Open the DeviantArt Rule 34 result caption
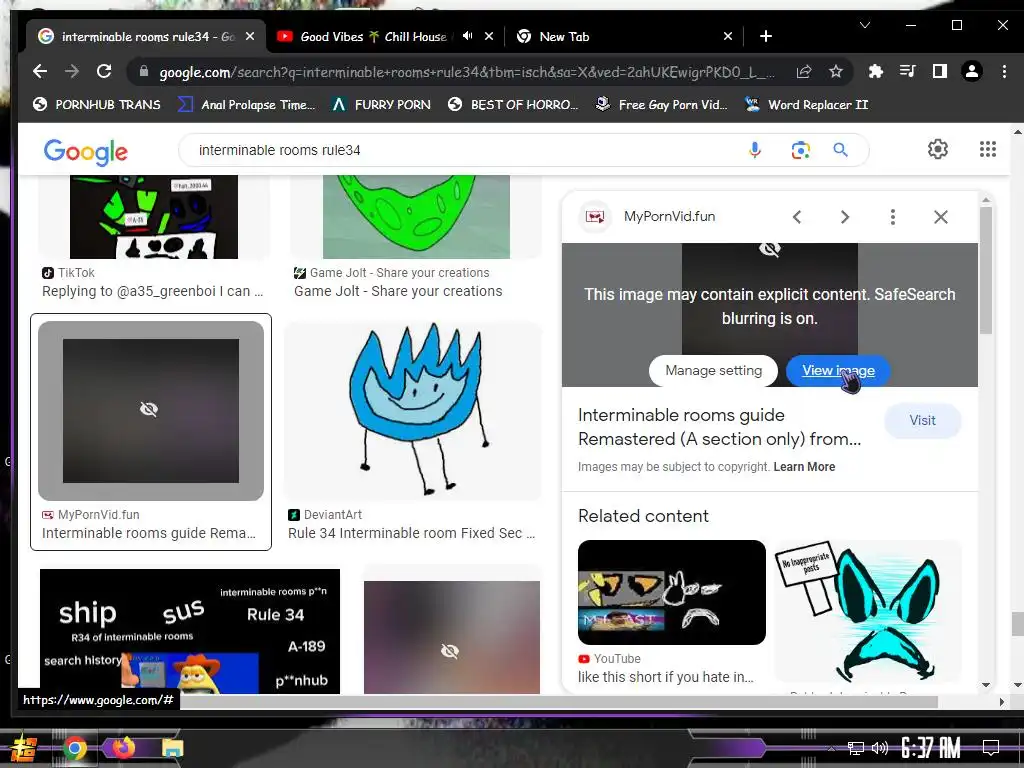Screen dimensions: 1024x768 (411, 534)
